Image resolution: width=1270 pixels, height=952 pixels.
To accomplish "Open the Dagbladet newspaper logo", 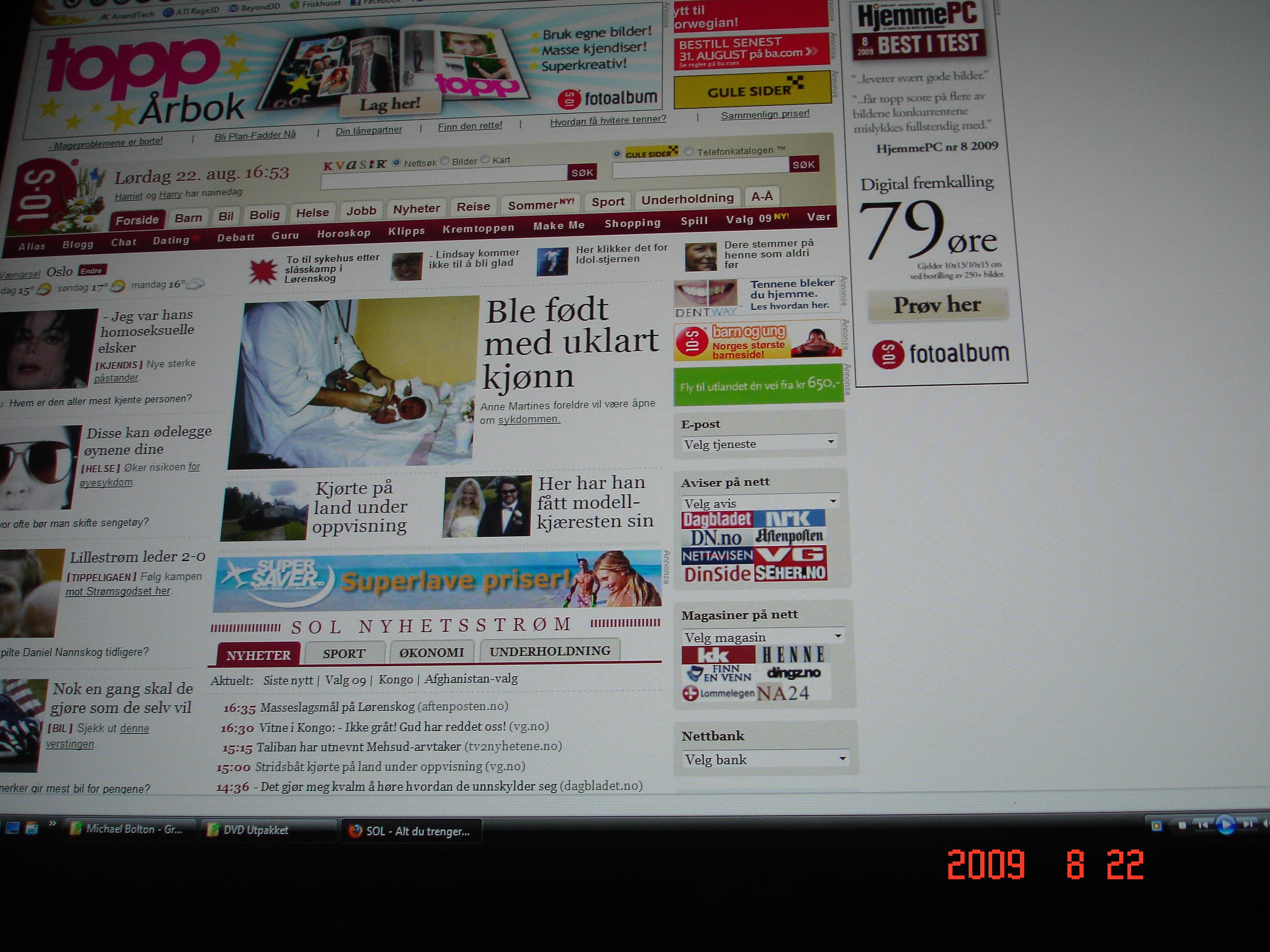I will pos(716,519).
